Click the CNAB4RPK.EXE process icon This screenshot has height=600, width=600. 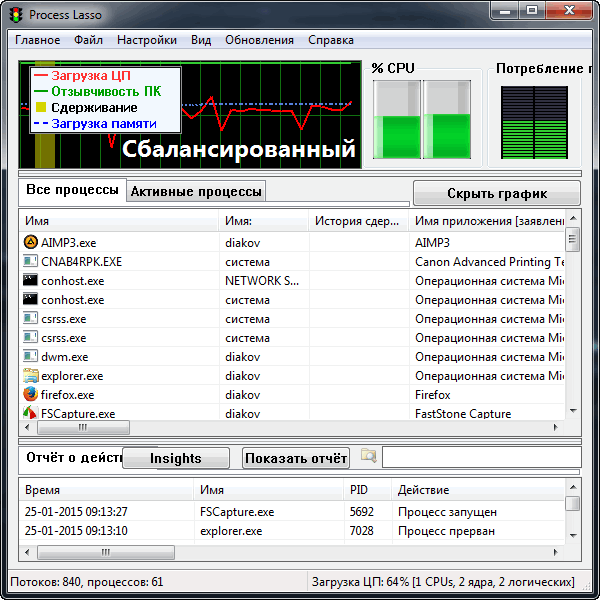tap(30, 261)
